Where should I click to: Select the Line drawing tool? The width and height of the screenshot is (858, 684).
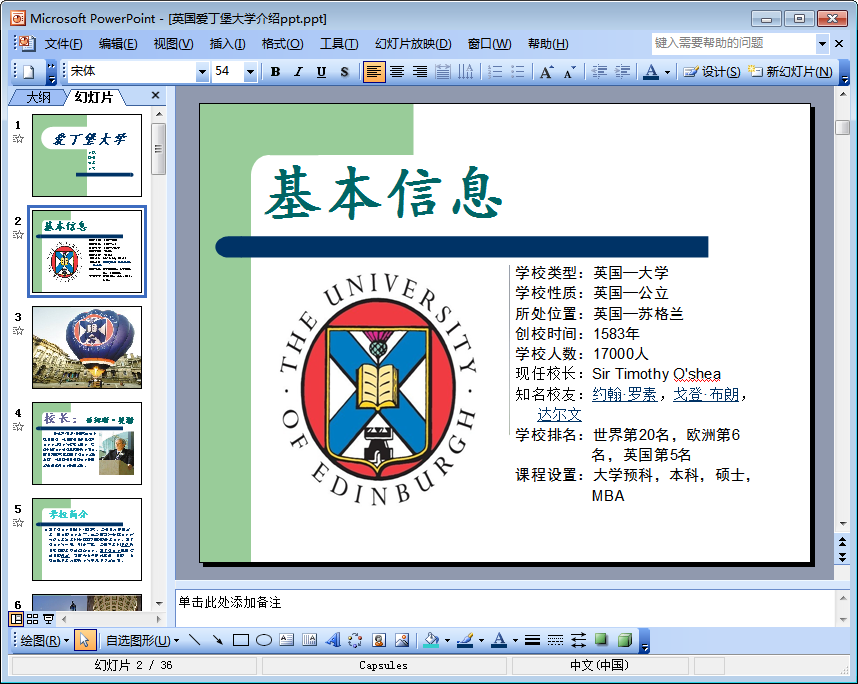tap(194, 640)
